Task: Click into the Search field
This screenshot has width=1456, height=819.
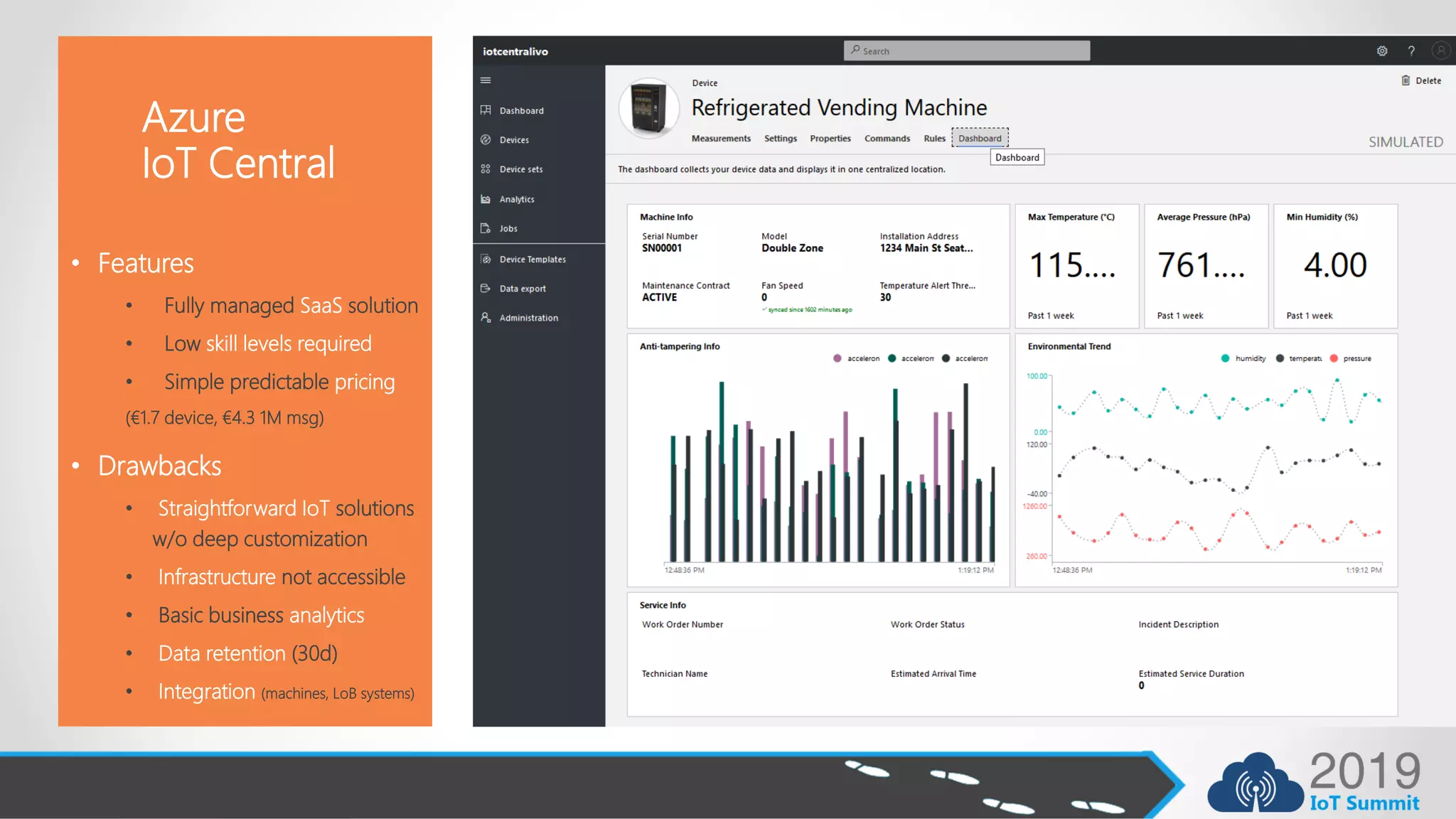Action: point(967,50)
